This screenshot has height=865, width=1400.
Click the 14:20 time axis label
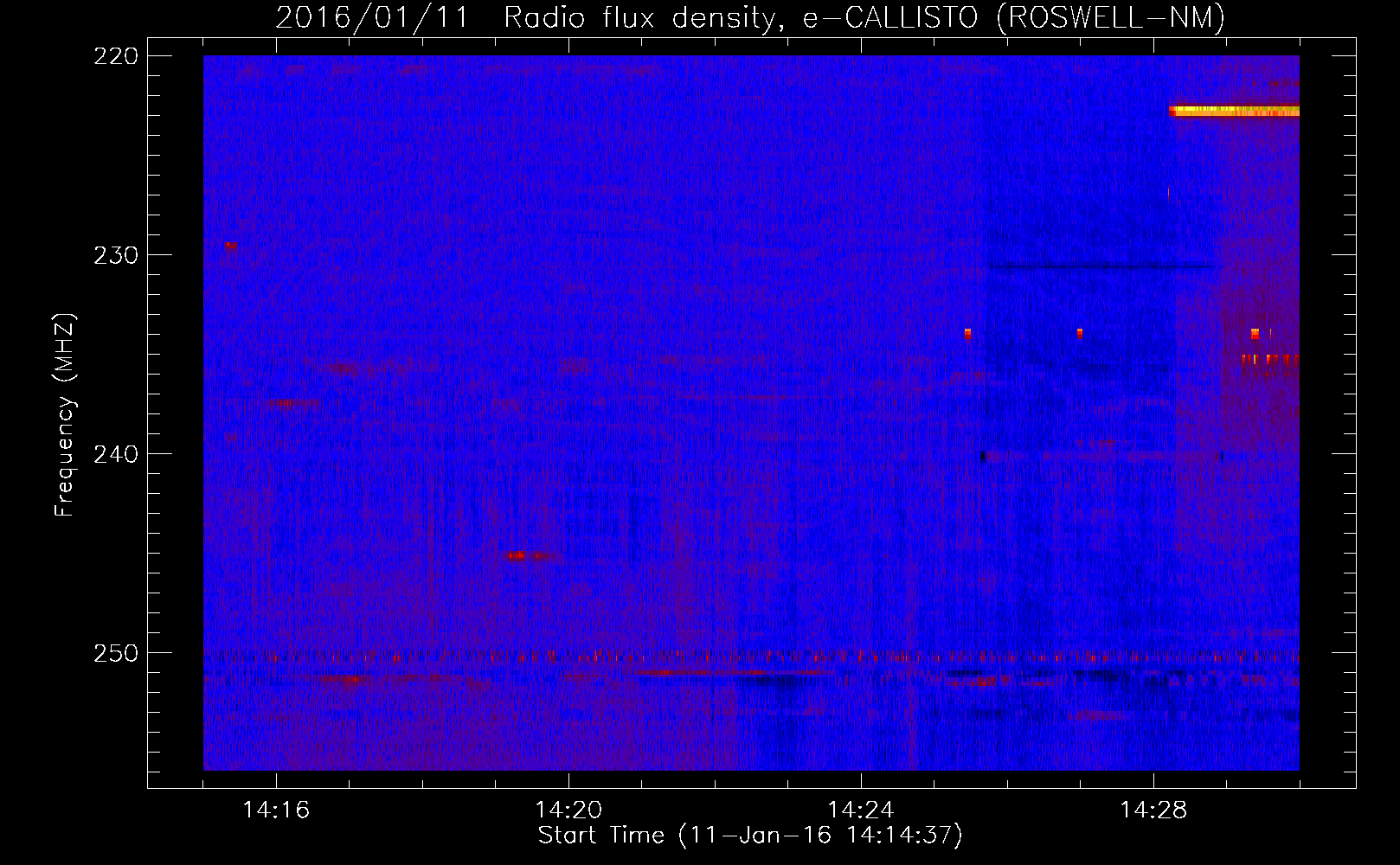(x=568, y=810)
